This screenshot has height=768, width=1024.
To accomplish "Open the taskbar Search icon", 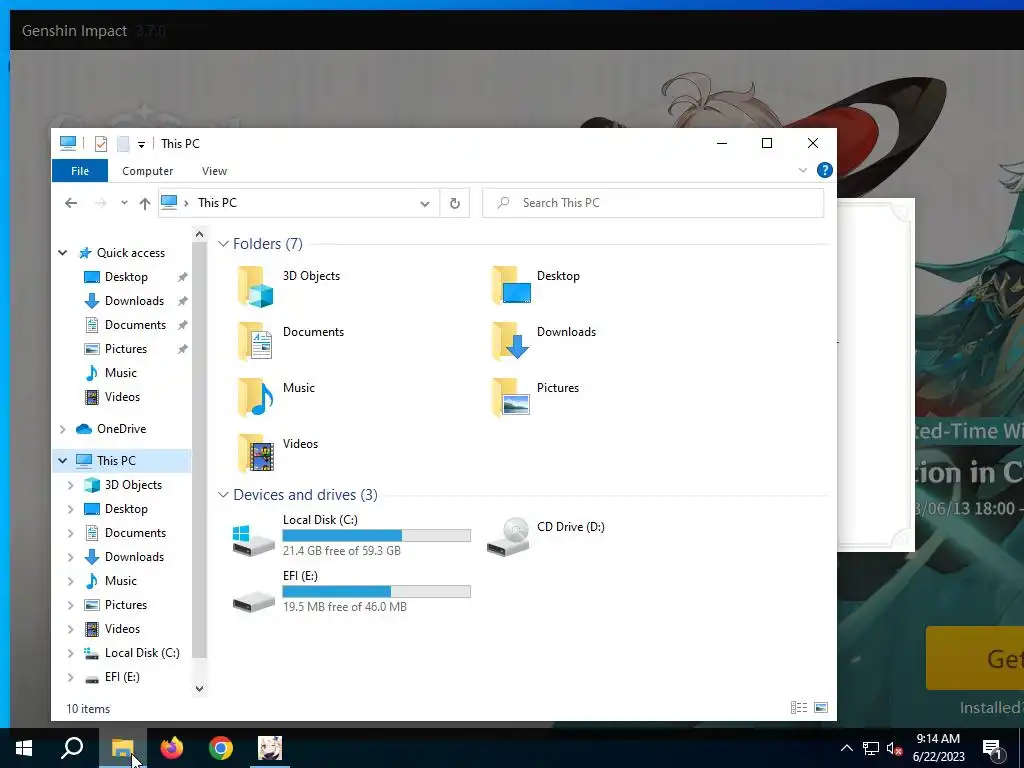I will pos(72,748).
